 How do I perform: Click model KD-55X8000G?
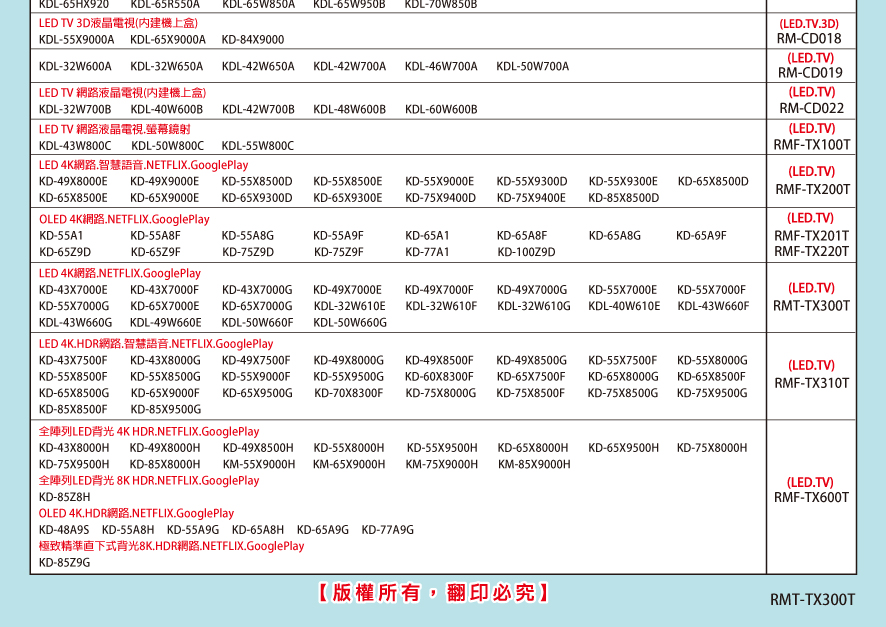(713, 360)
